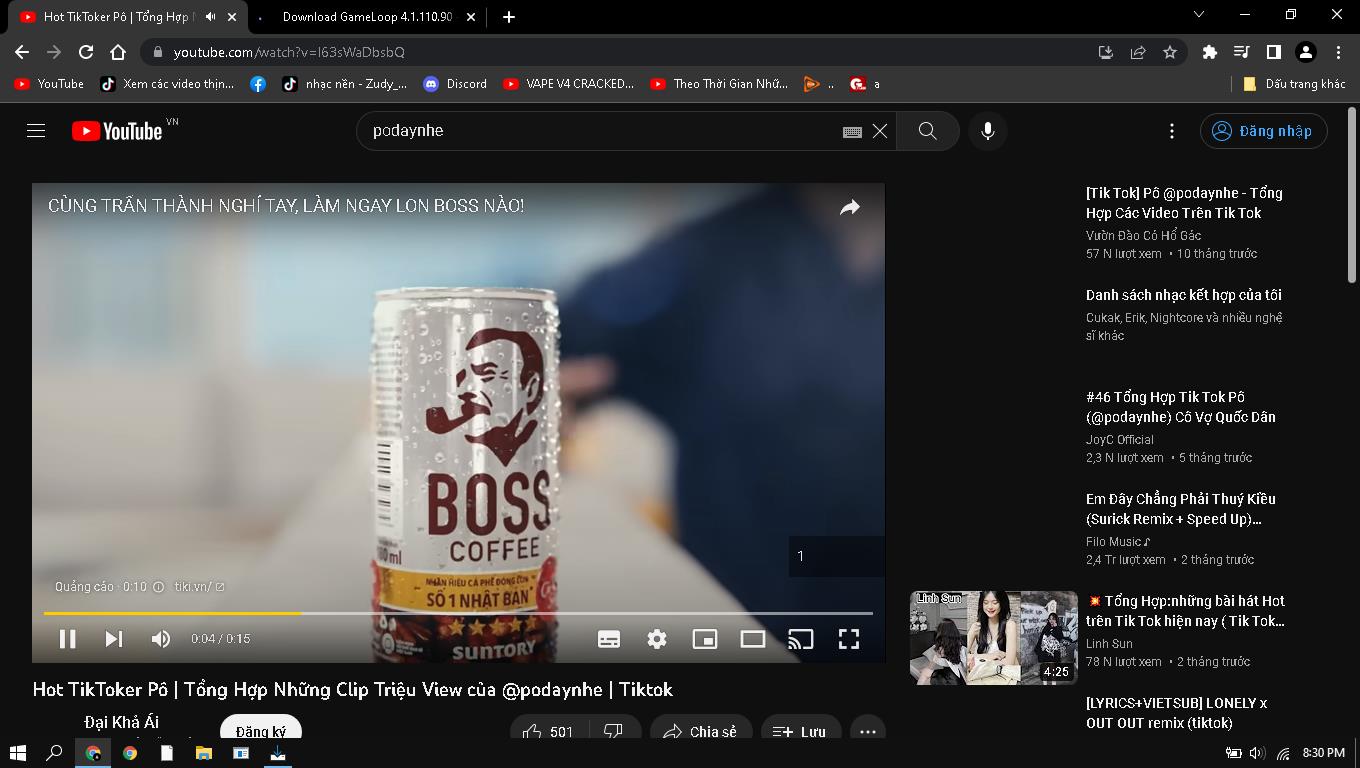Mute the video player volume
The width and height of the screenshot is (1360, 768).
click(160, 639)
